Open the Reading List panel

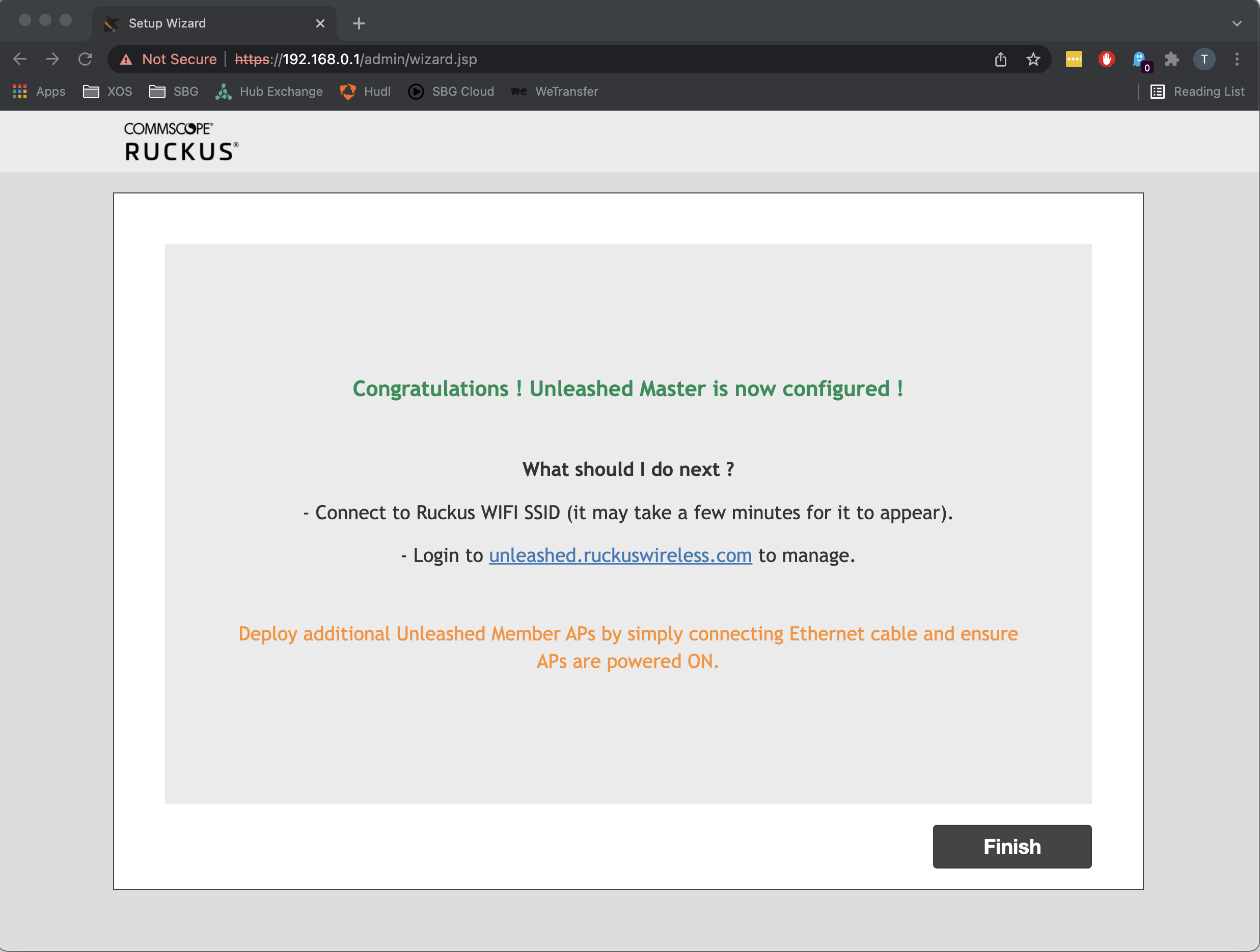pos(1197,92)
